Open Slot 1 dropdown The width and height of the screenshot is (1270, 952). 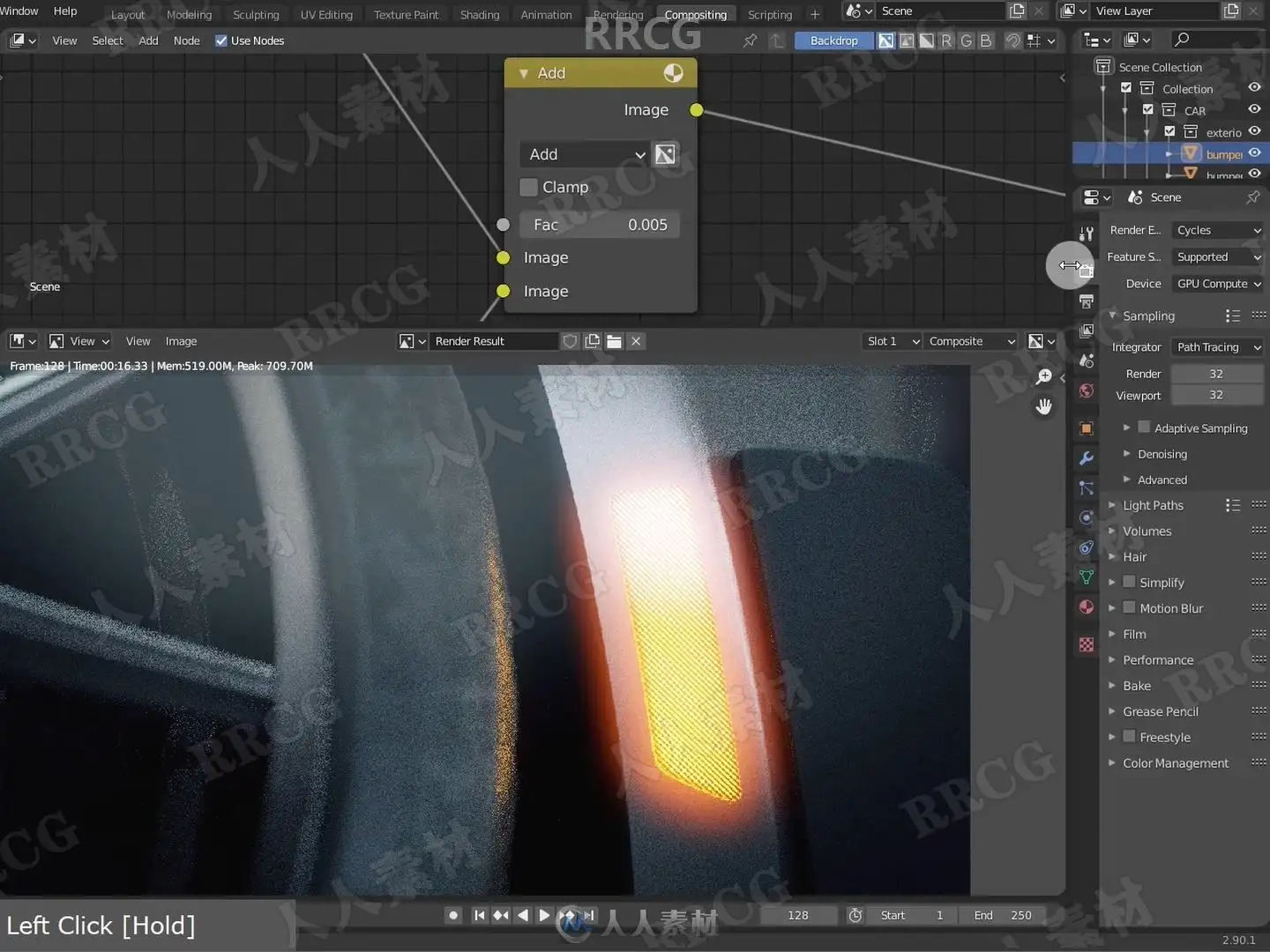click(x=893, y=341)
